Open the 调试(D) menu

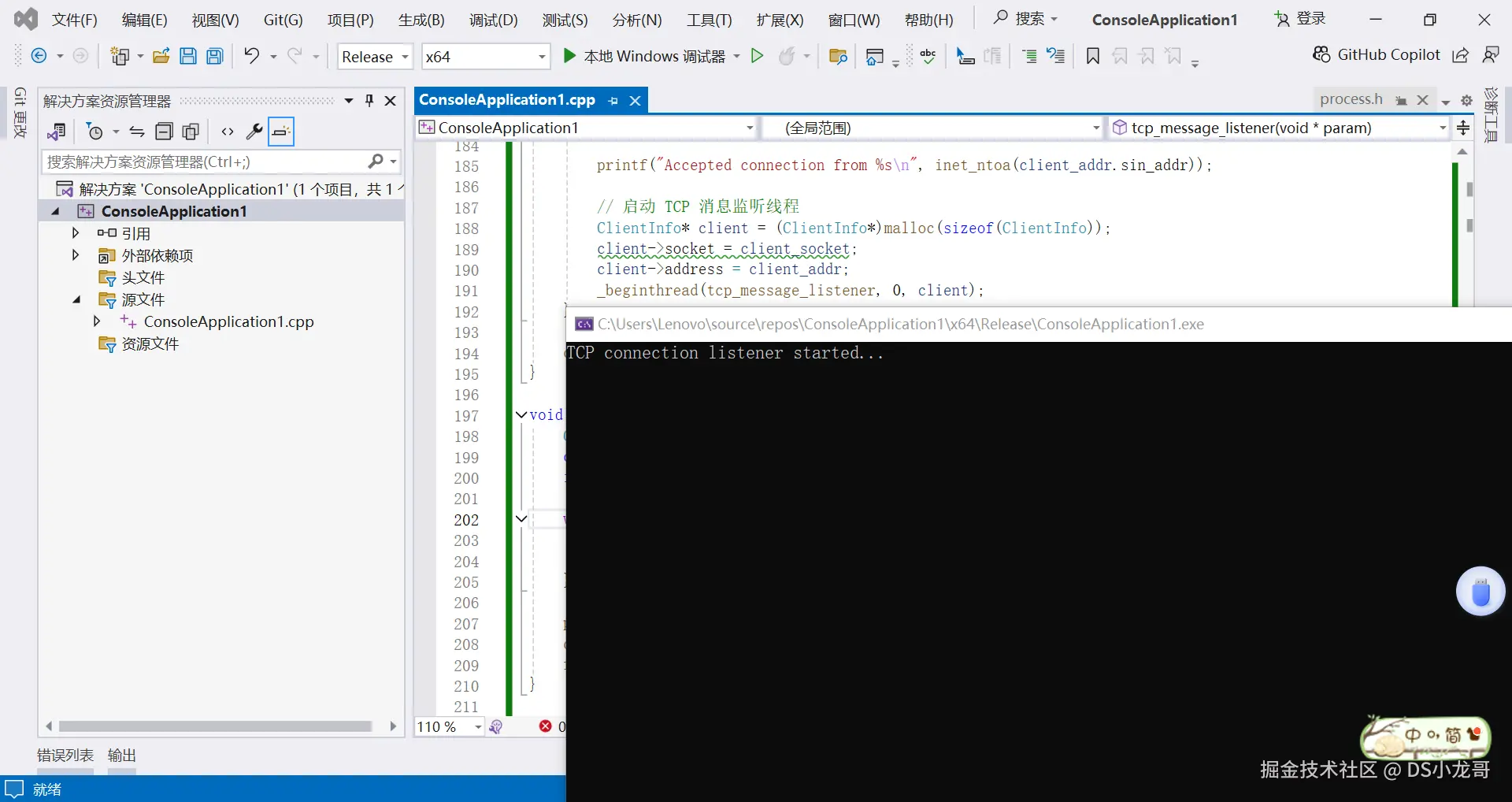(x=494, y=20)
